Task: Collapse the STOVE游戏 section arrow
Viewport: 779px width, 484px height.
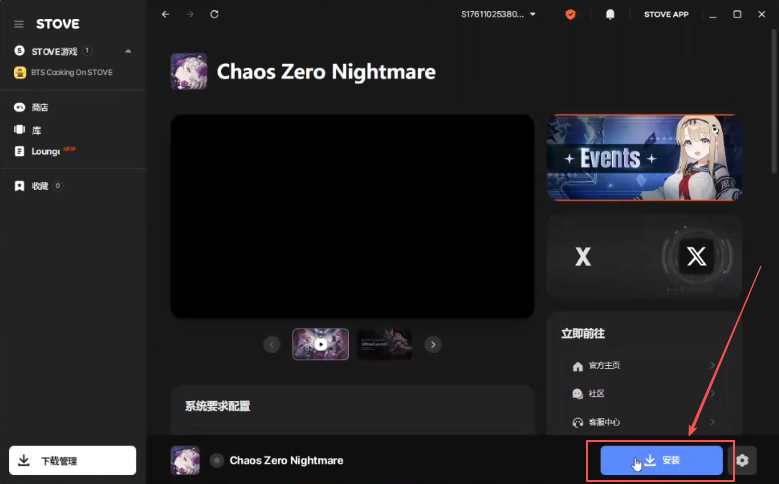Action: click(128, 51)
